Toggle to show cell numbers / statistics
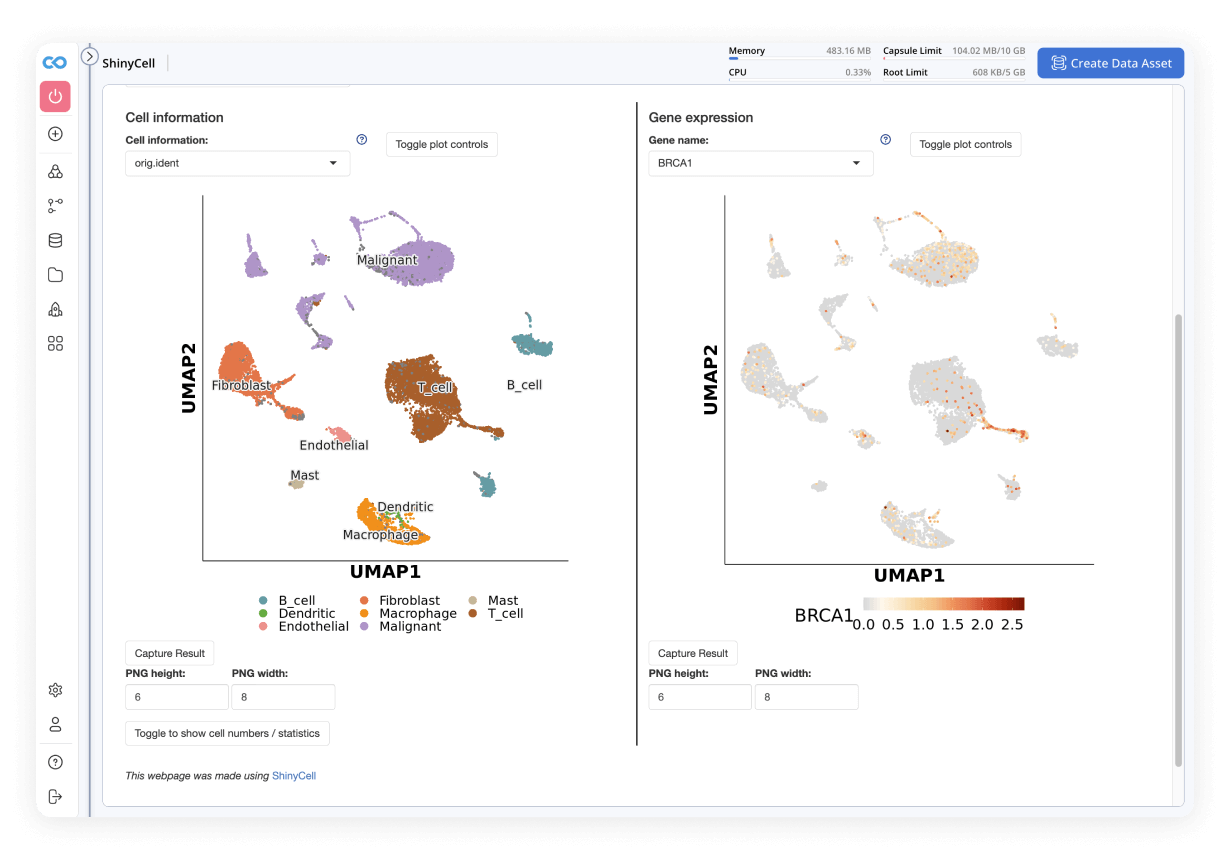Screen dimensions: 1230x860 tap(227, 733)
